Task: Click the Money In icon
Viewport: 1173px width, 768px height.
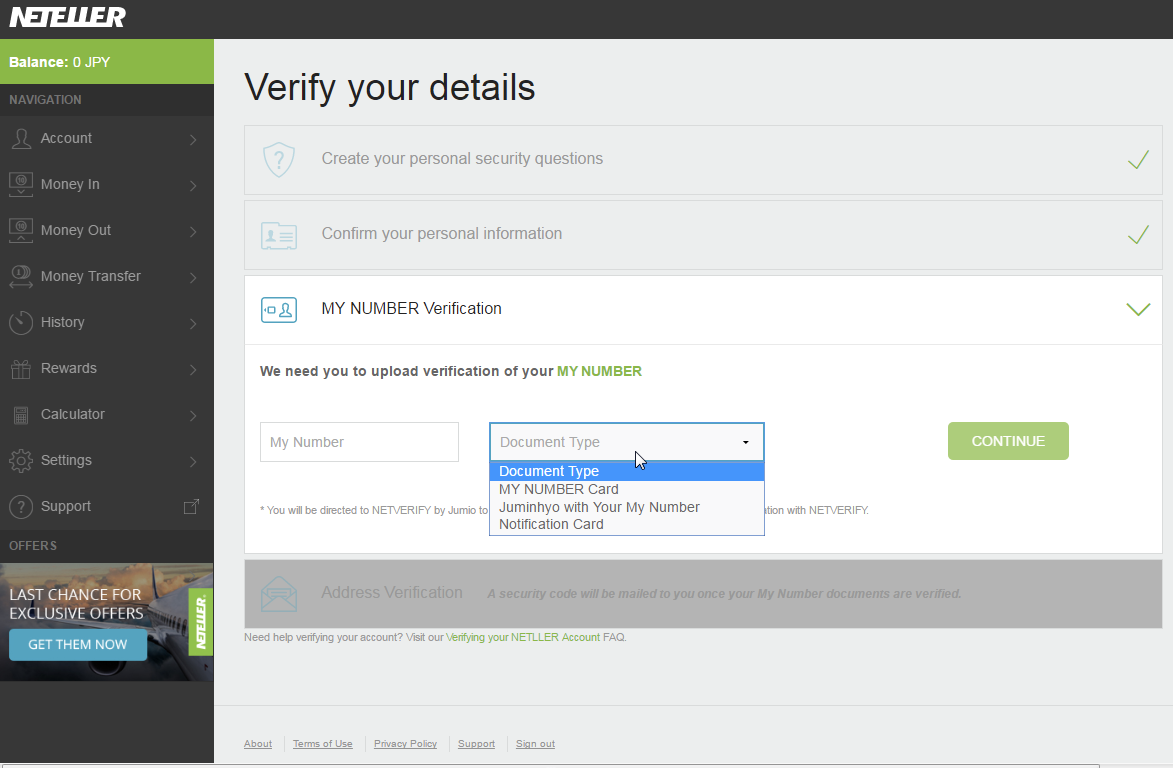Action: [21, 185]
